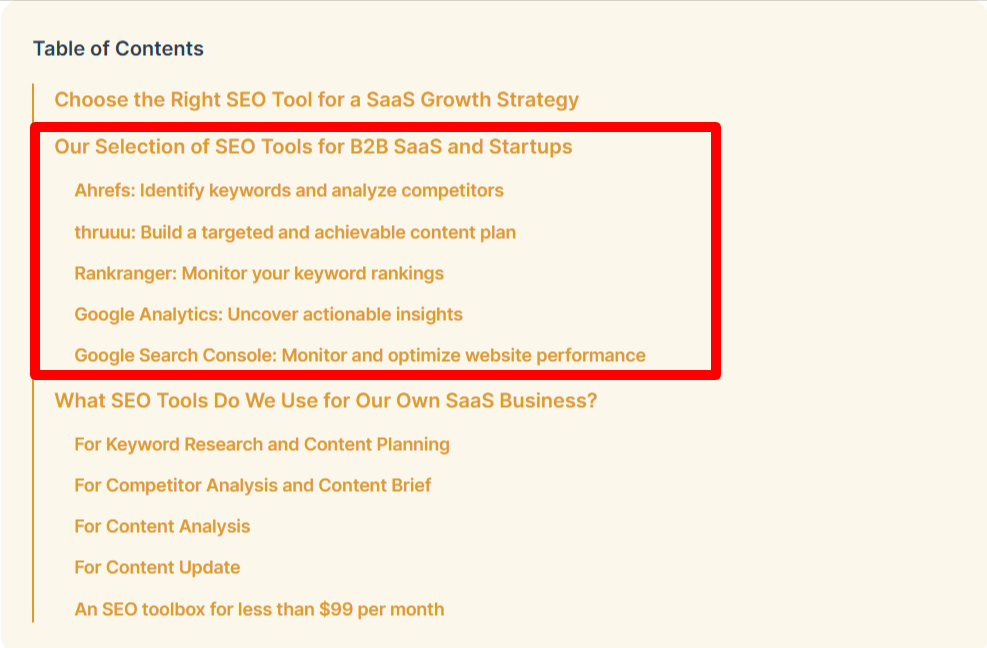Open the thruuu content plan link

[295, 232]
